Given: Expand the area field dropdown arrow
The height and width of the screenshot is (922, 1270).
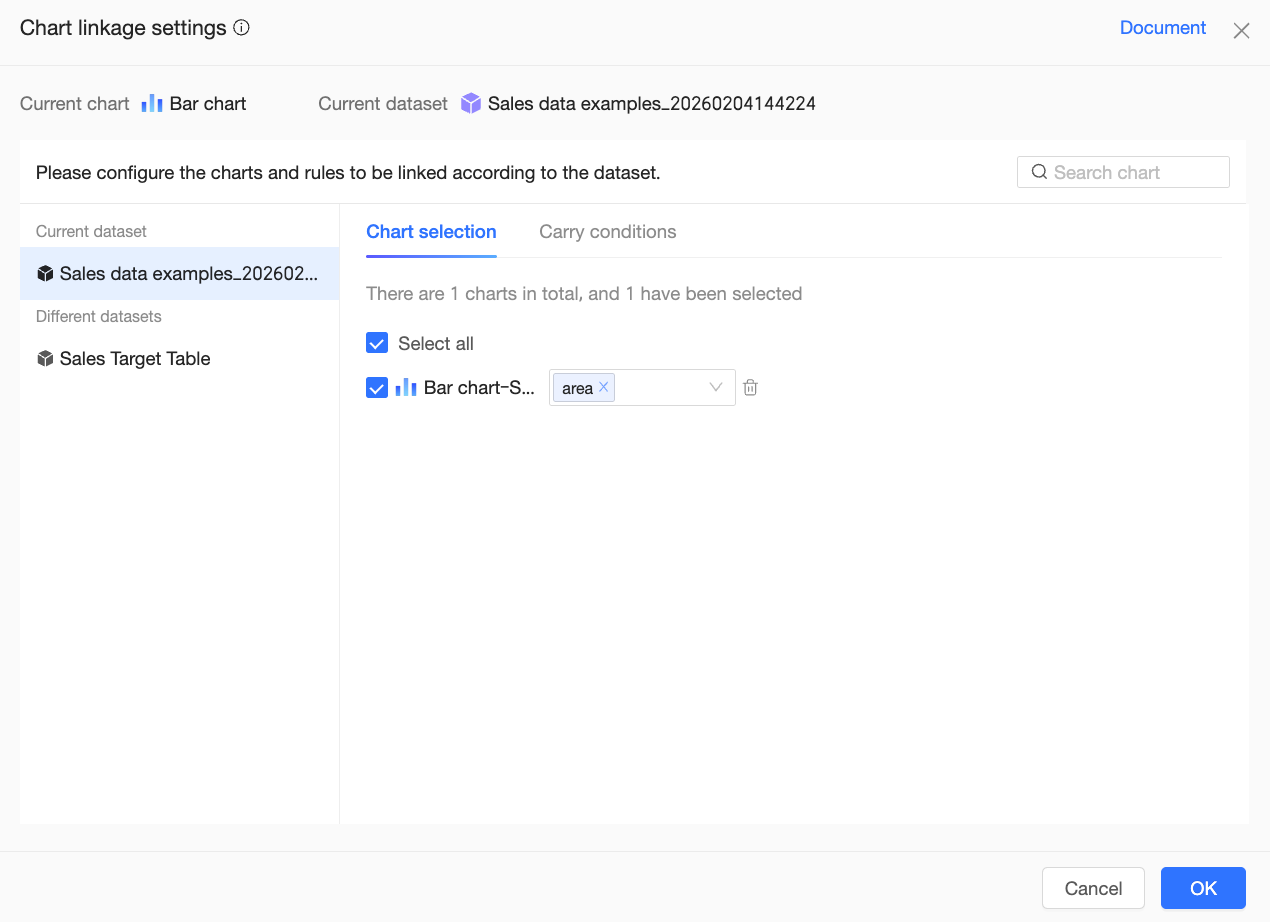Looking at the screenshot, I should [716, 388].
